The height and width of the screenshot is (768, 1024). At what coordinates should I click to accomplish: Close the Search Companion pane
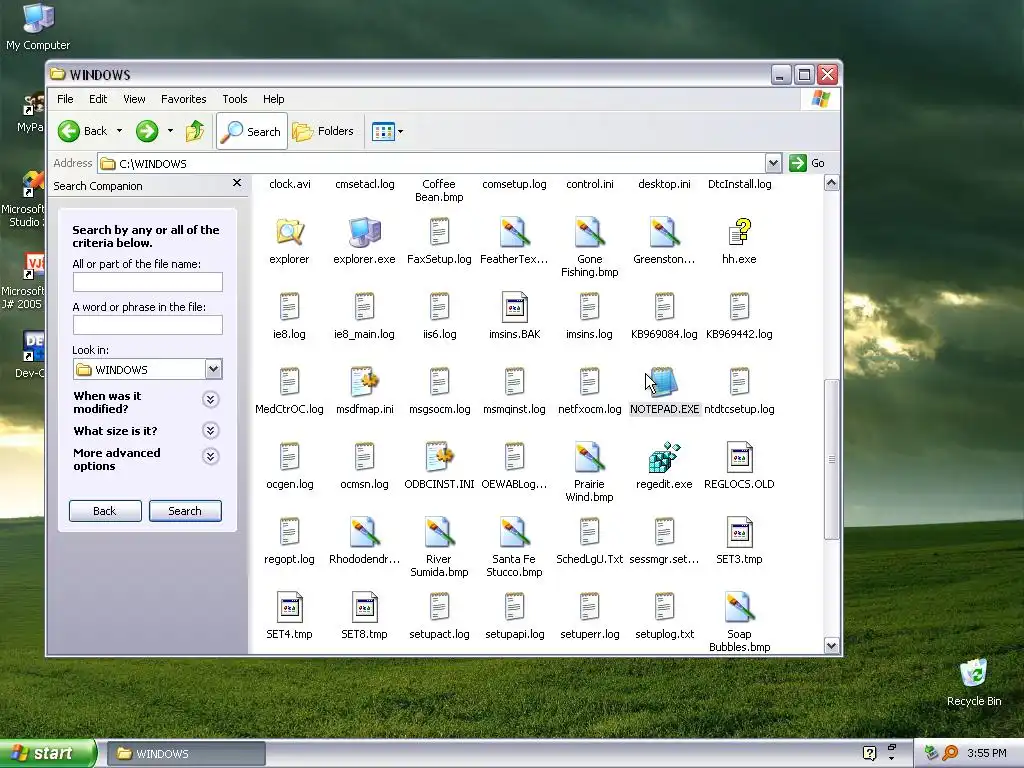(237, 184)
